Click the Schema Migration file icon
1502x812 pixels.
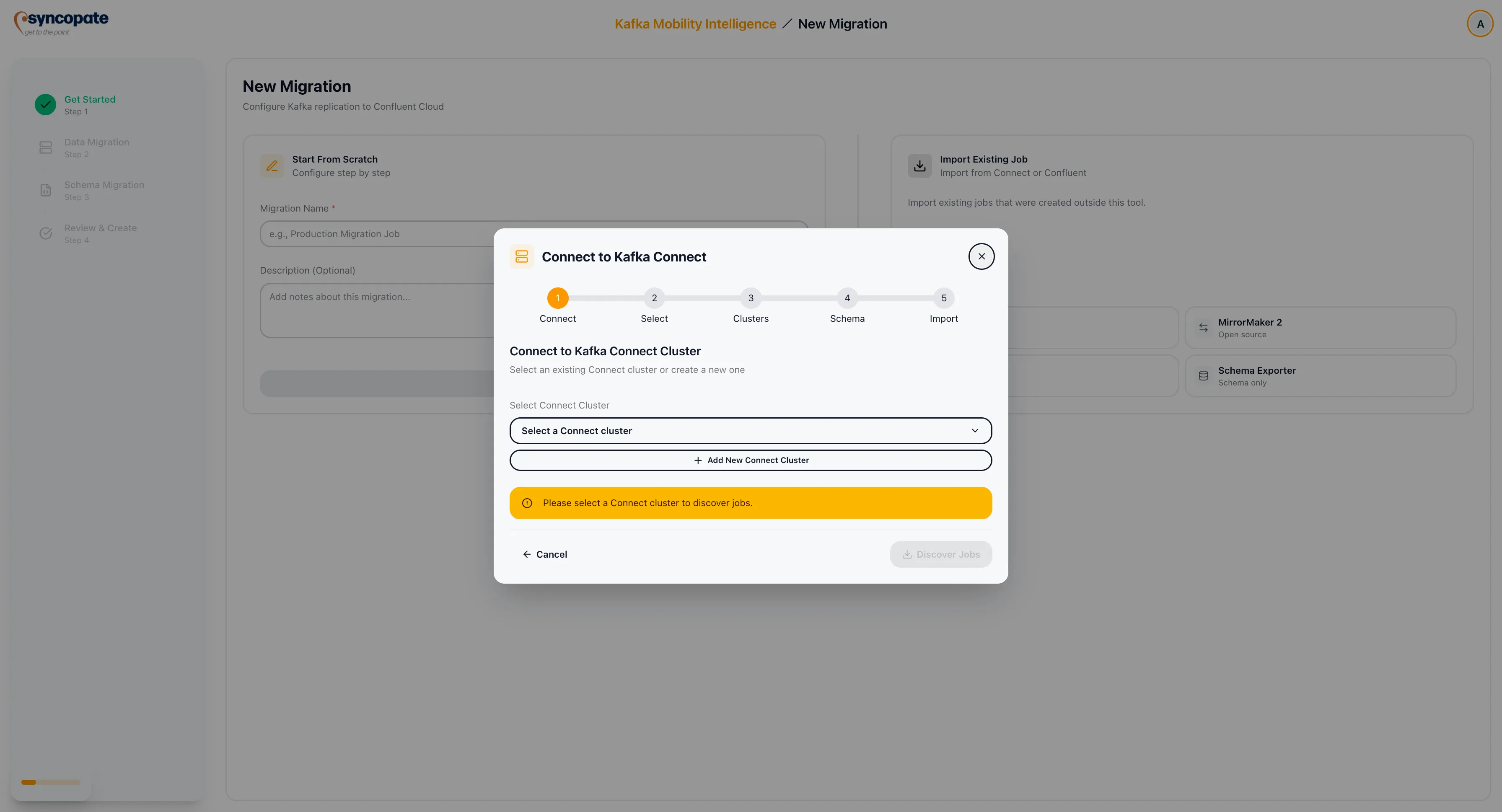point(46,191)
